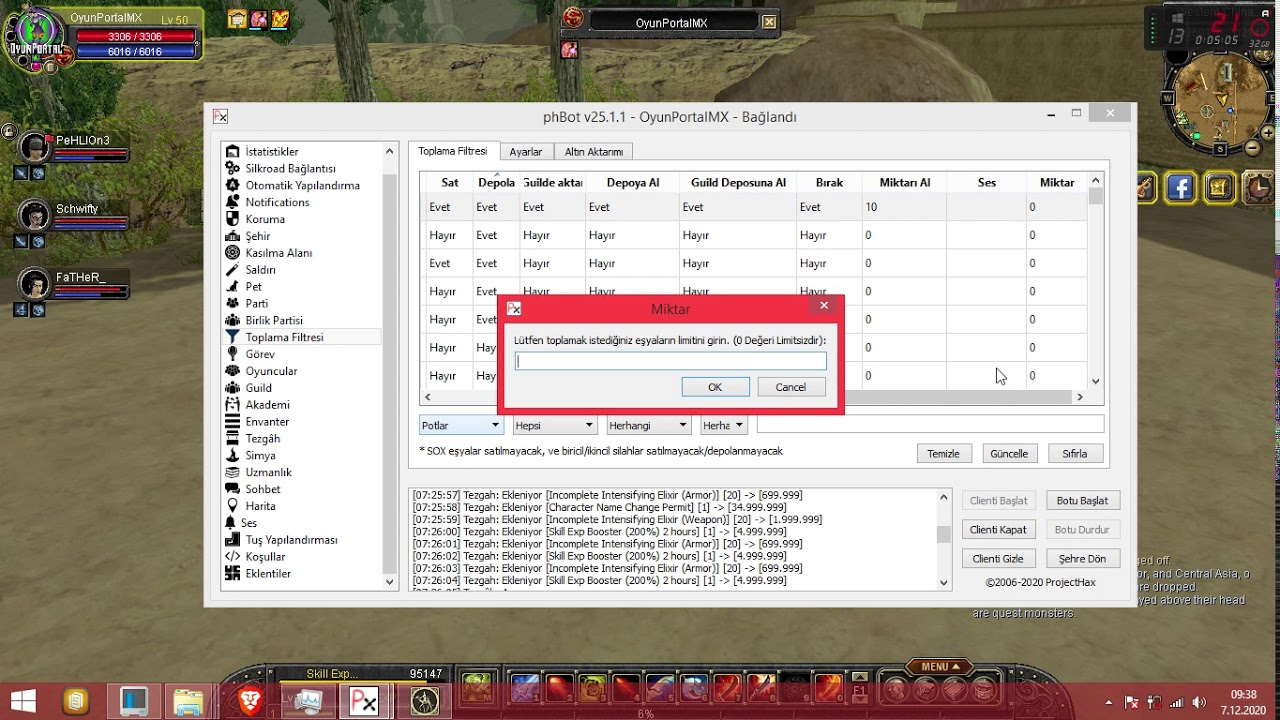This screenshot has width=1280, height=720.
Task: Click Clienti Kapat button
Action: point(999,529)
